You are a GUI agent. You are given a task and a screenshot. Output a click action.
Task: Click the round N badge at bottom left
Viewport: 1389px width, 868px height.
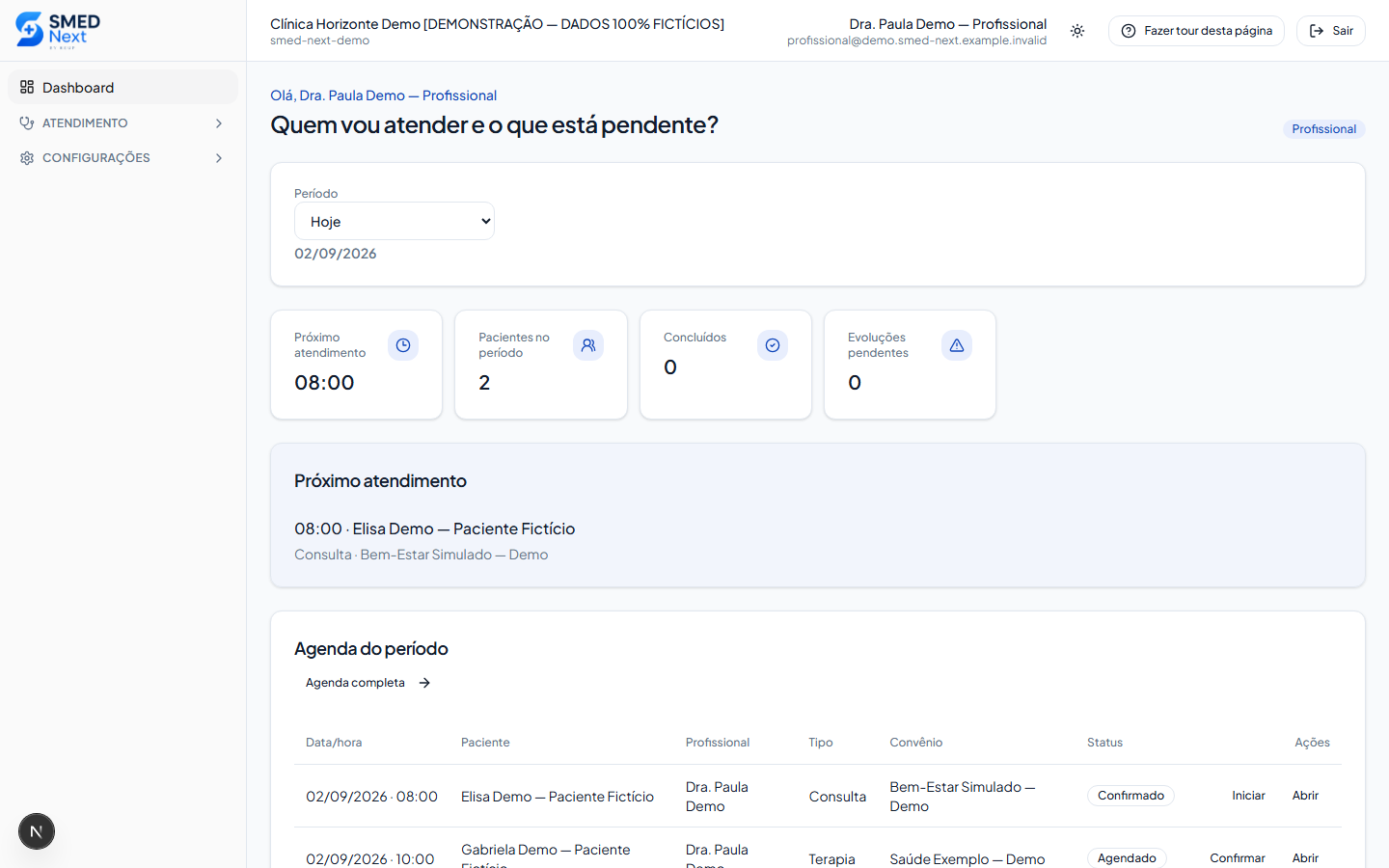(x=37, y=831)
